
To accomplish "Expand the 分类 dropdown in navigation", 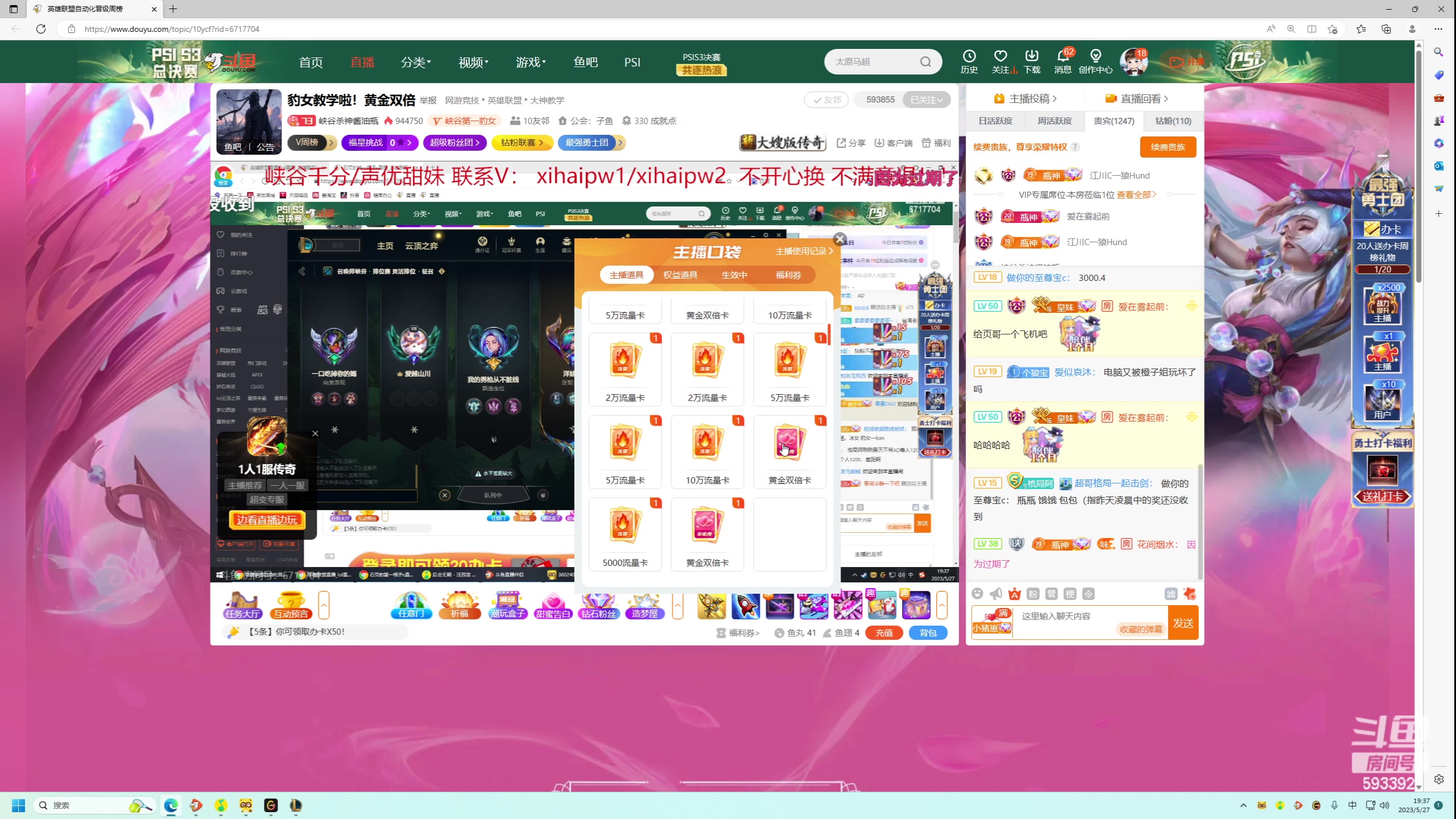I will click(416, 62).
